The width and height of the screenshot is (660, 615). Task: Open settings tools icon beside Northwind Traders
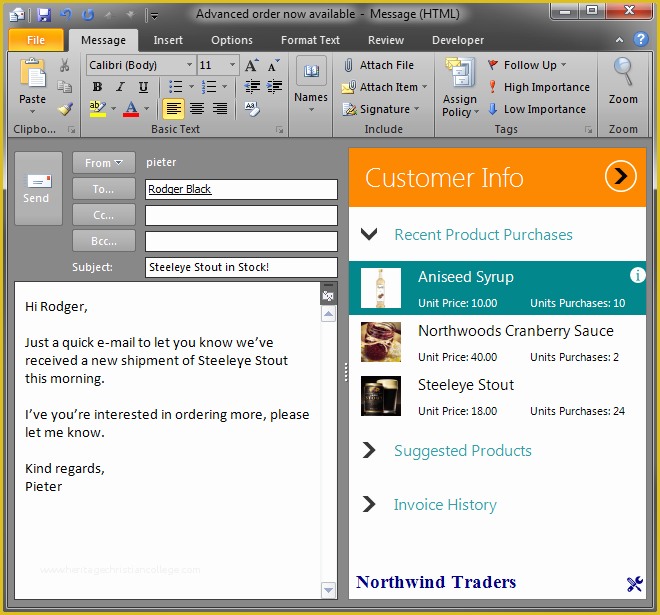[x=634, y=584]
